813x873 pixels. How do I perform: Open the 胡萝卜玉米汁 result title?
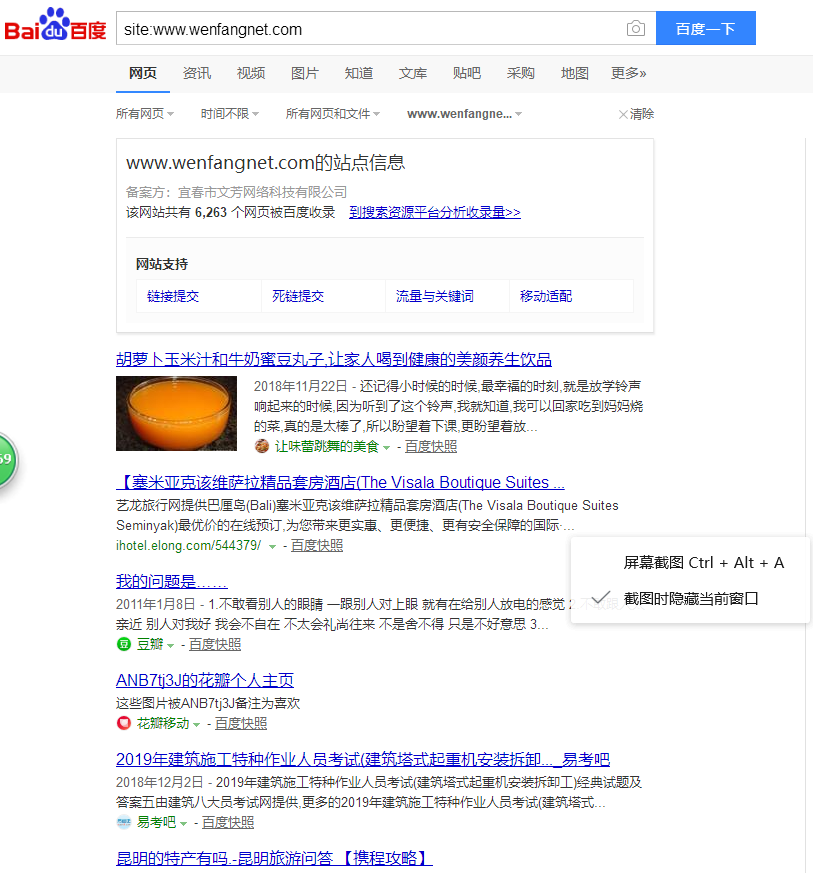(334, 359)
